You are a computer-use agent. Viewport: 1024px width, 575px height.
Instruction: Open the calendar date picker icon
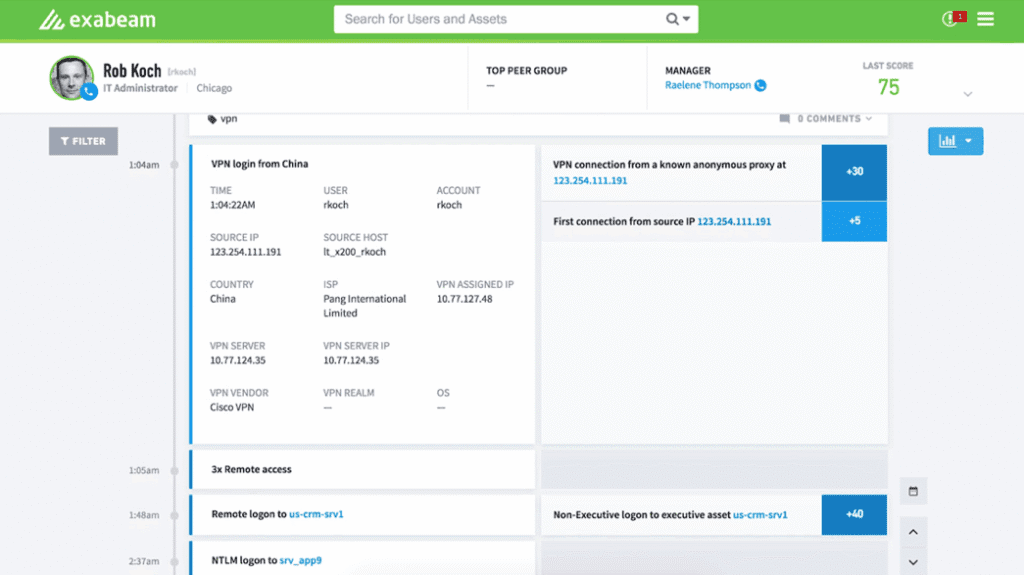click(x=913, y=491)
